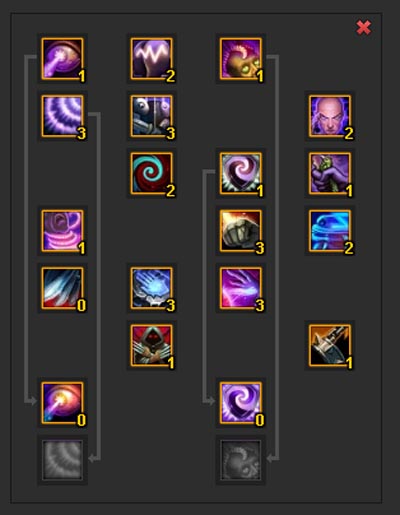The image size is (400, 515).
Task: Select the bald glowing-eyed man talent
Action: point(330,116)
